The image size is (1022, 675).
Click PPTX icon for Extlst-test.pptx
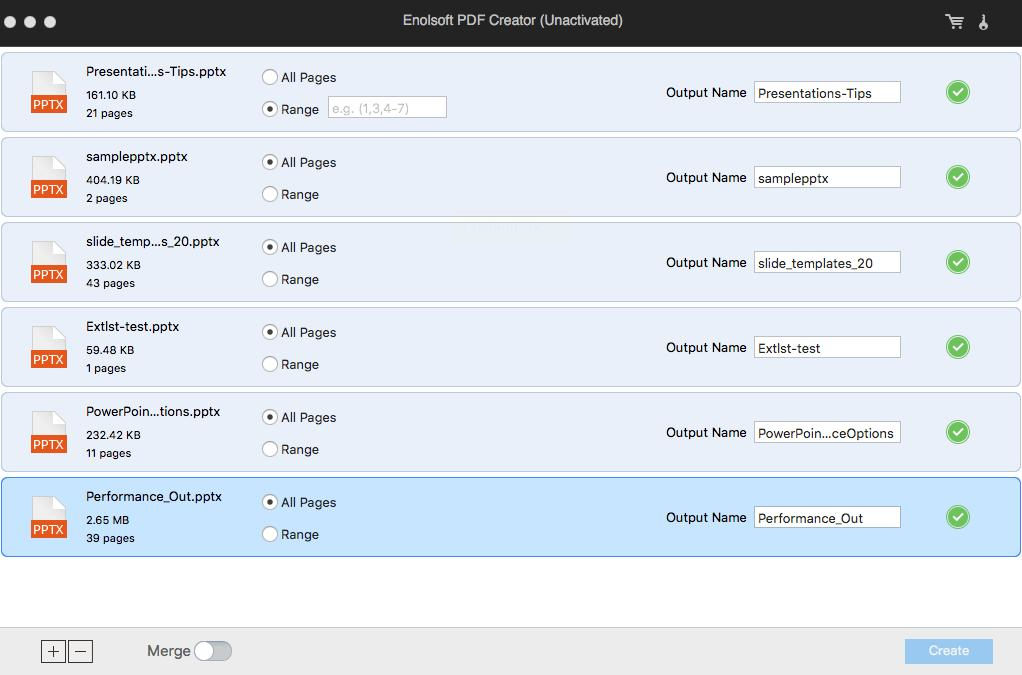[x=49, y=347]
